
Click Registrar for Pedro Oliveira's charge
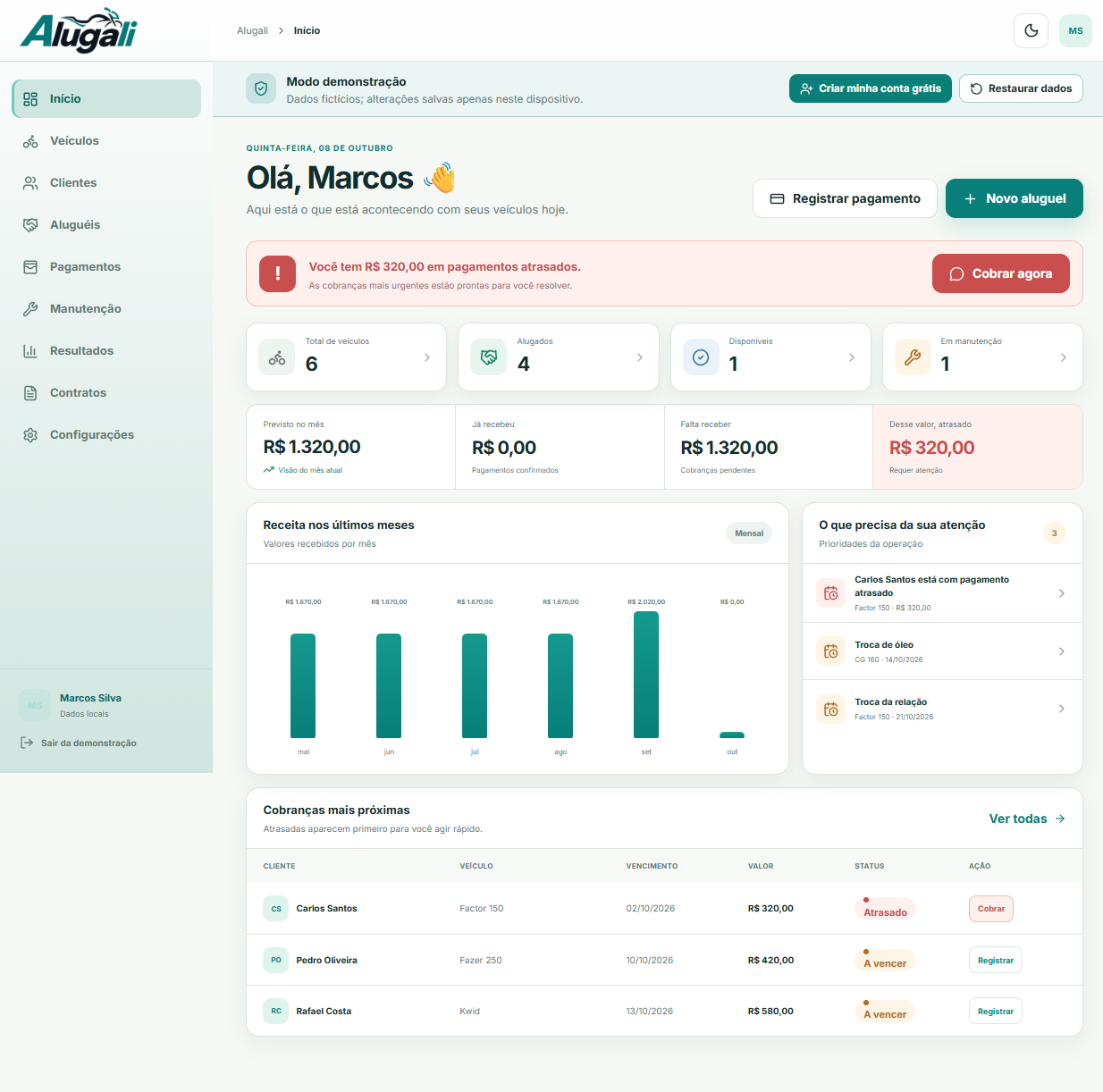[996, 960]
